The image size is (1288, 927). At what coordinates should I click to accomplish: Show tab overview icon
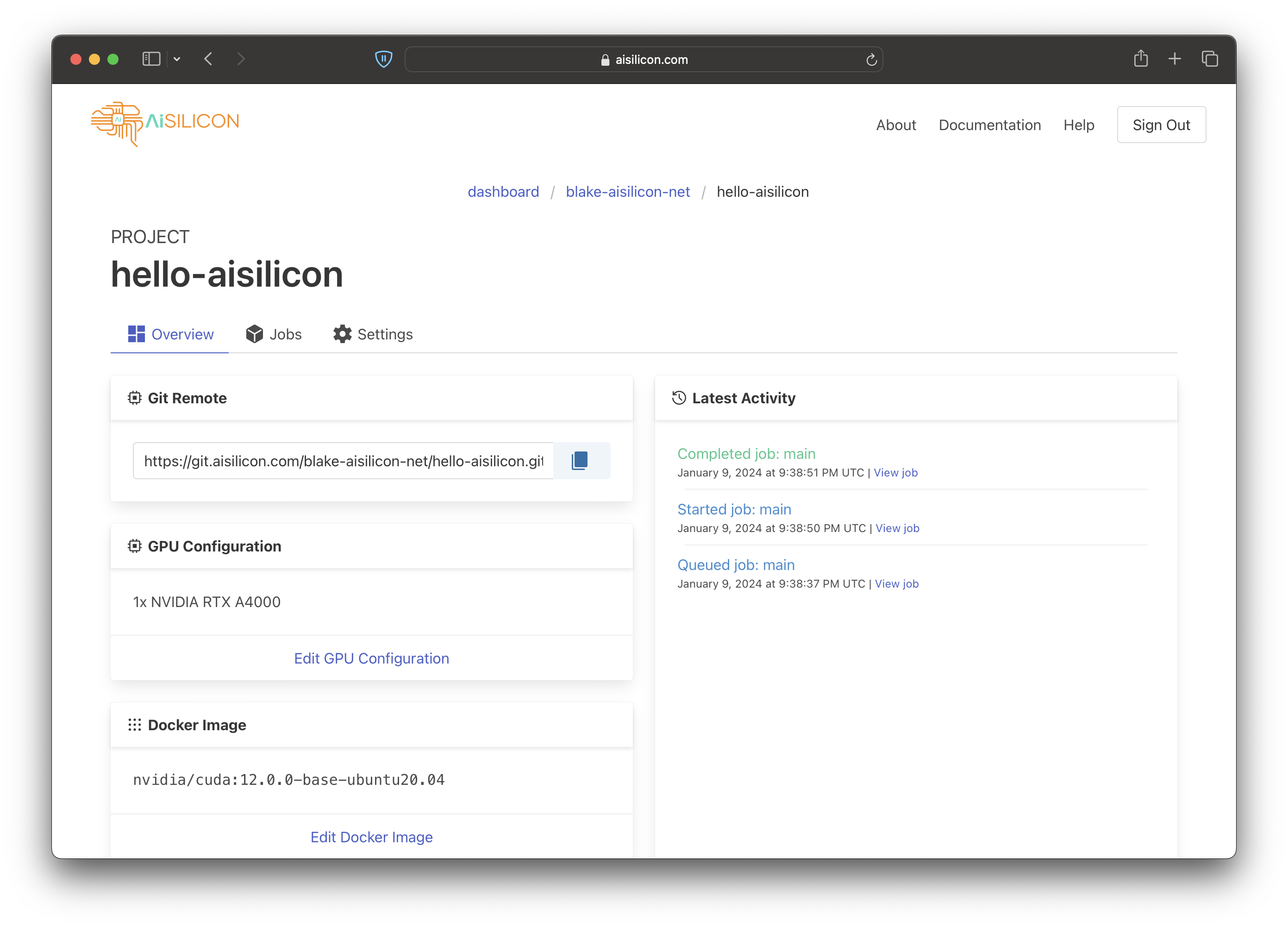(1209, 58)
